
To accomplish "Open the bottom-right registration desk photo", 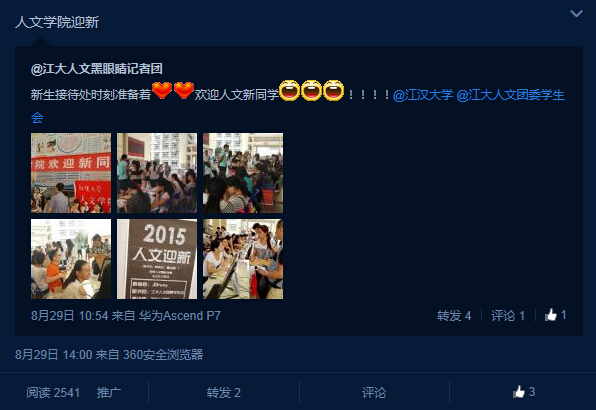I will (243, 259).
